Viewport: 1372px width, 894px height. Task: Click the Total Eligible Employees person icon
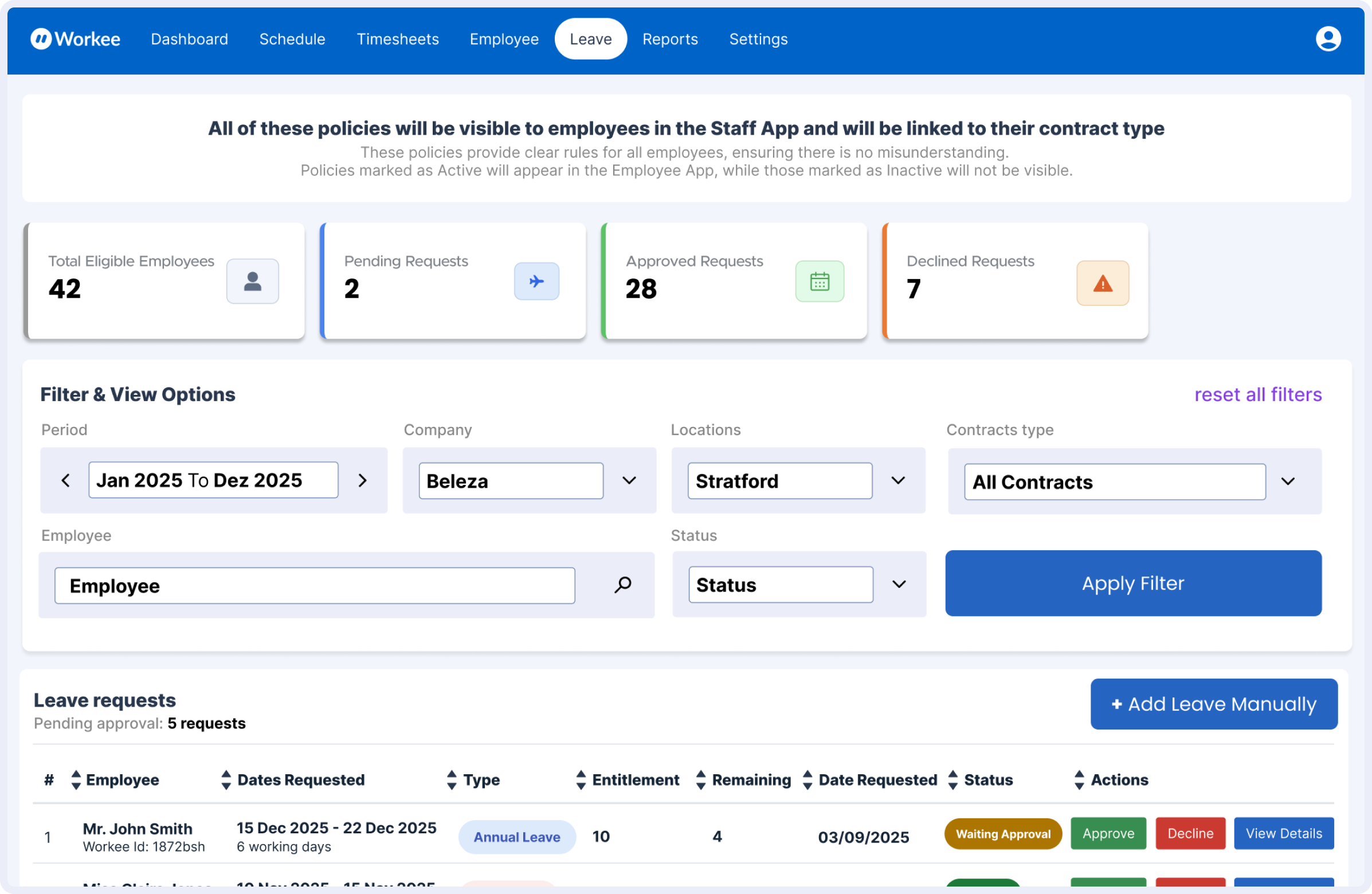coord(253,281)
